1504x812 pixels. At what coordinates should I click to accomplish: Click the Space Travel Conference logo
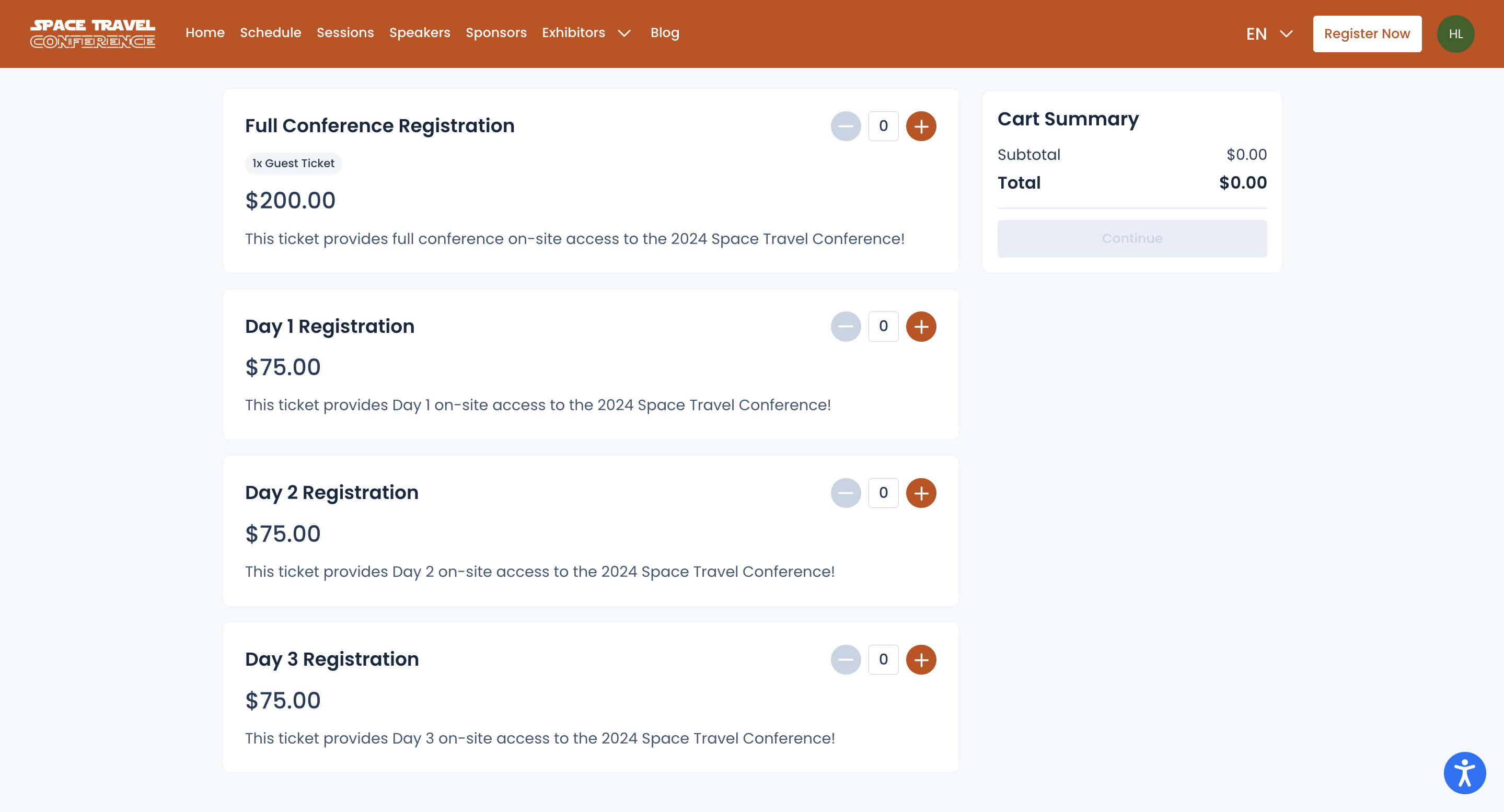pyautogui.click(x=93, y=34)
